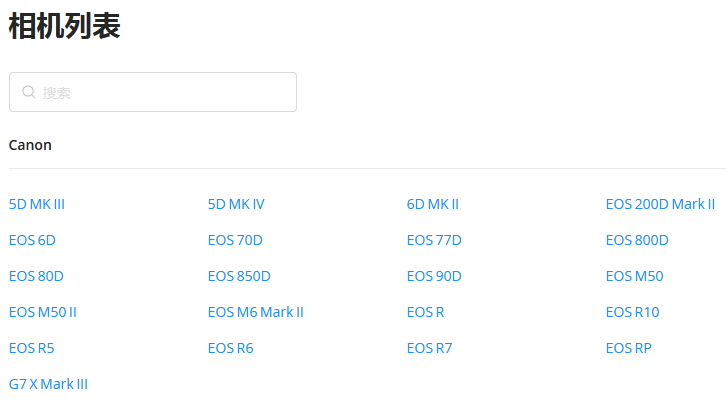Open the EOS R5 link

pos(31,348)
